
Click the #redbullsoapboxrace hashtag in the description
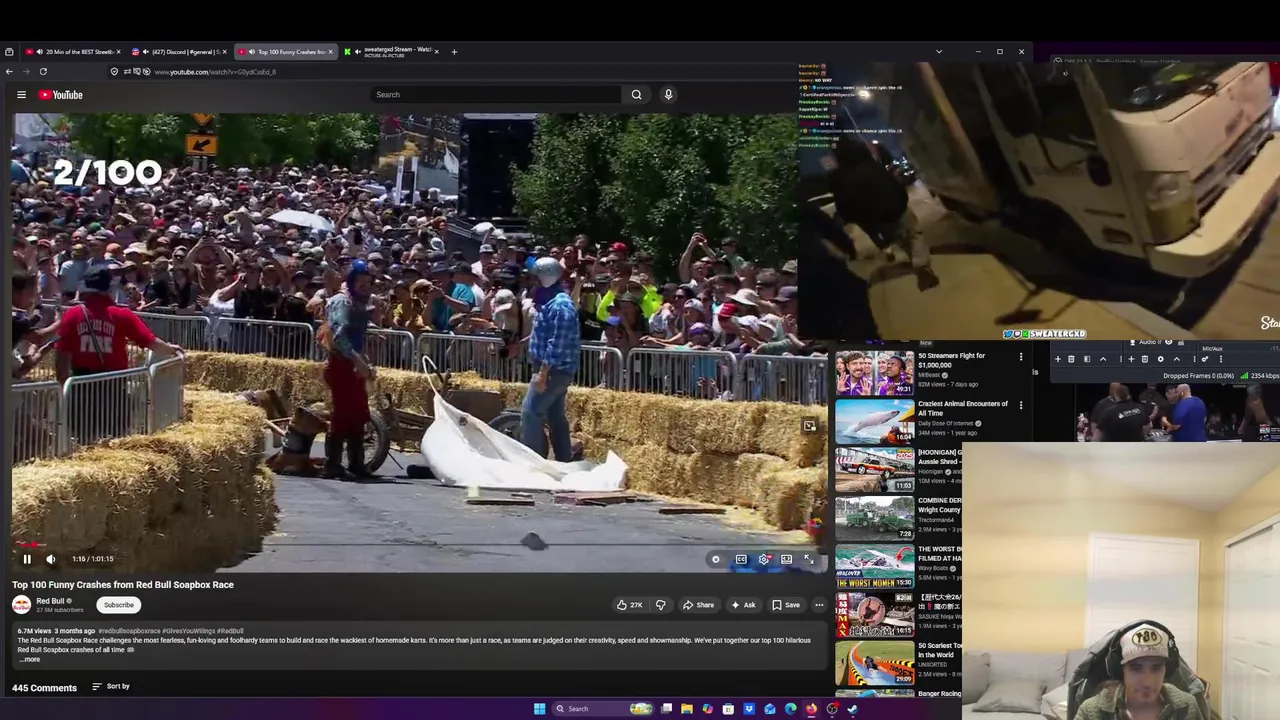129,631
